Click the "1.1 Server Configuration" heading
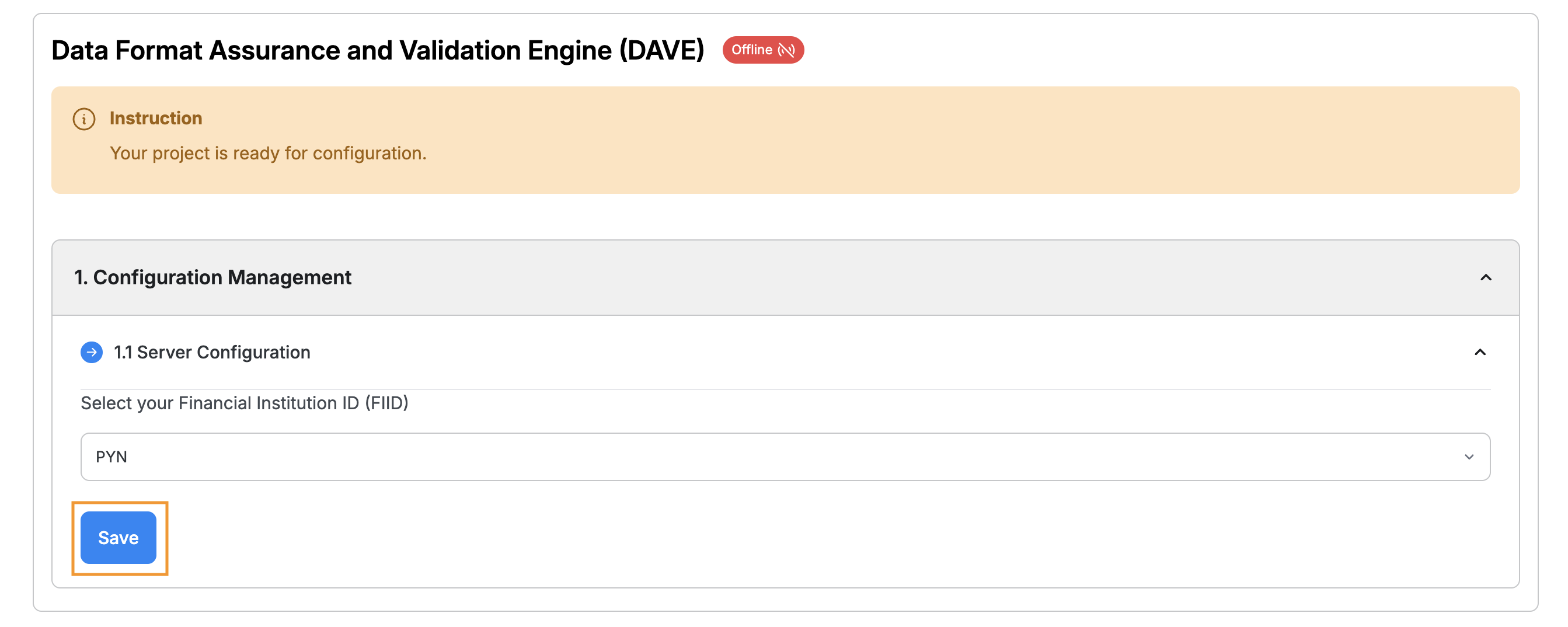 [x=212, y=352]
